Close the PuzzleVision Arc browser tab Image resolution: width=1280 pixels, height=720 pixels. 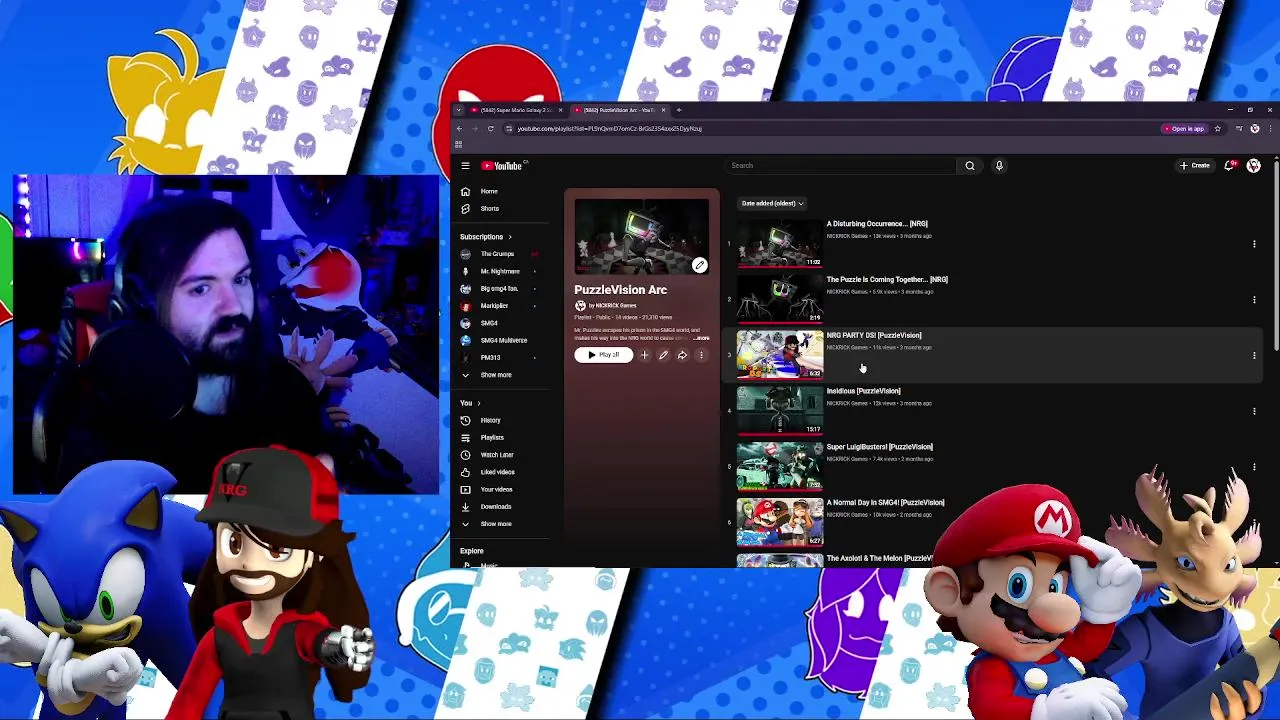664,110
